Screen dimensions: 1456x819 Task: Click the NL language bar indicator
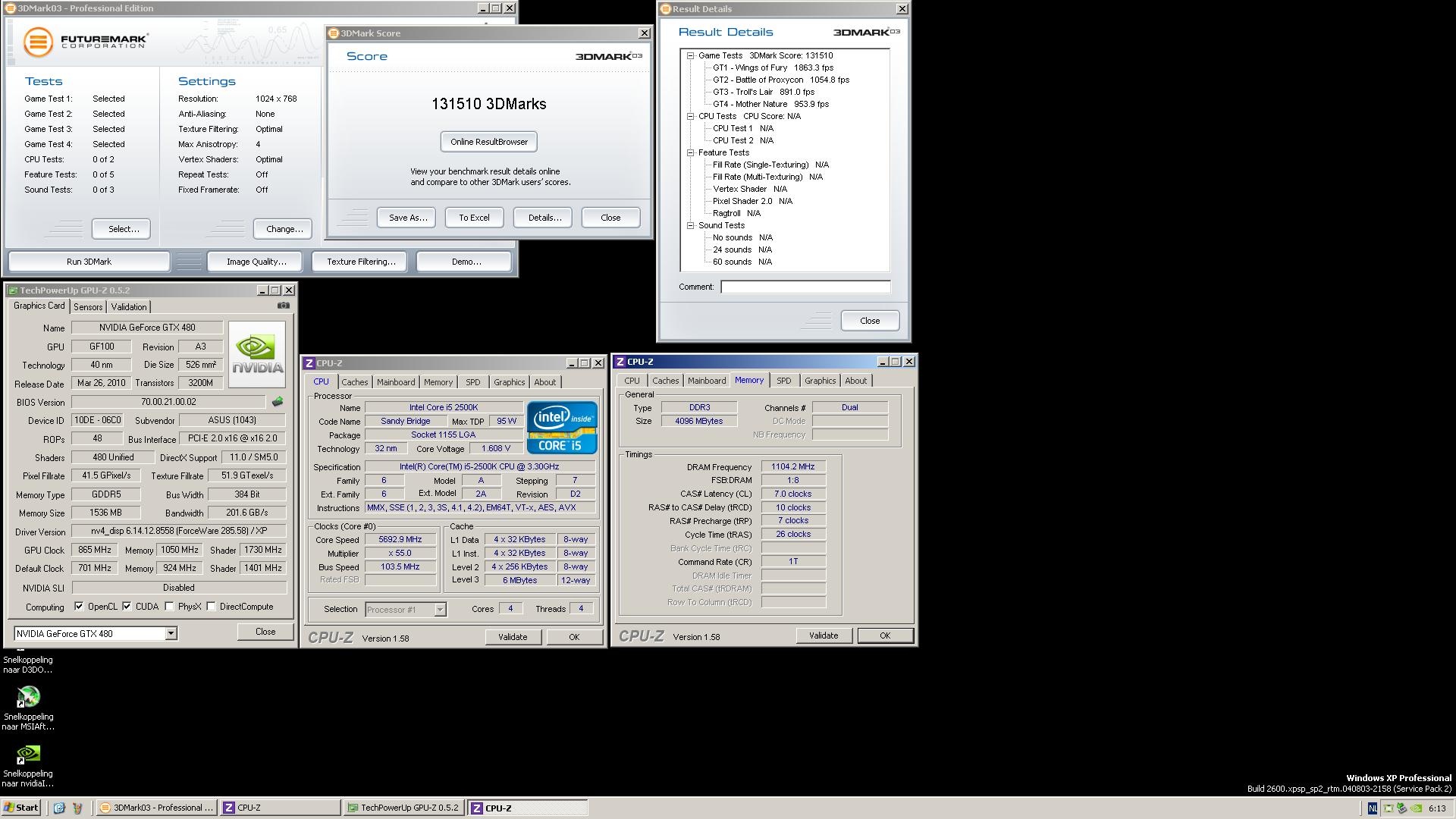pyautogui.click(x=1373, y=808)
